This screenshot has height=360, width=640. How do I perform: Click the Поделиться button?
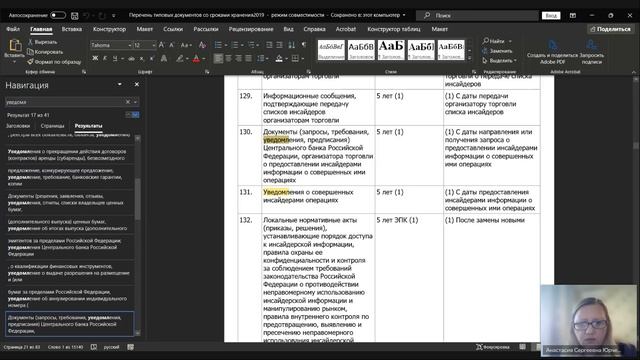[610, 29]
